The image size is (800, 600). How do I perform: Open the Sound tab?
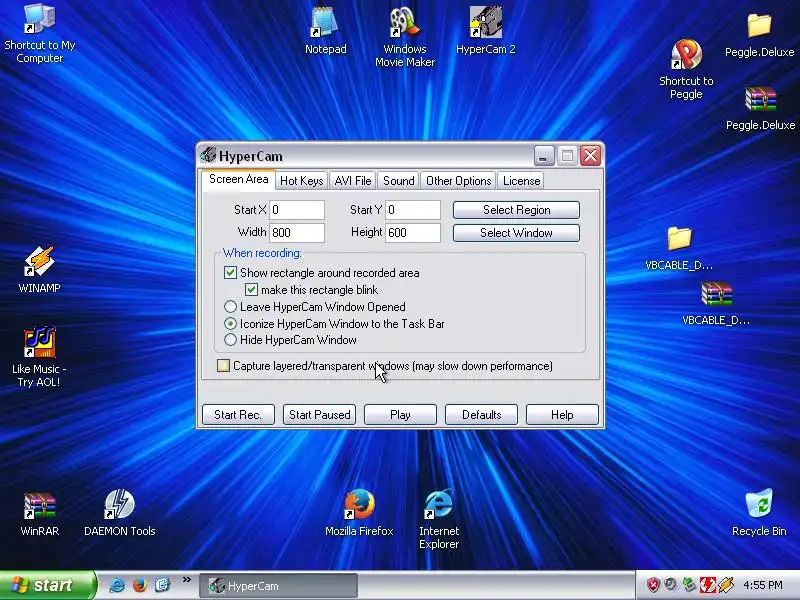pyautogui.click(x=398, y=181)
